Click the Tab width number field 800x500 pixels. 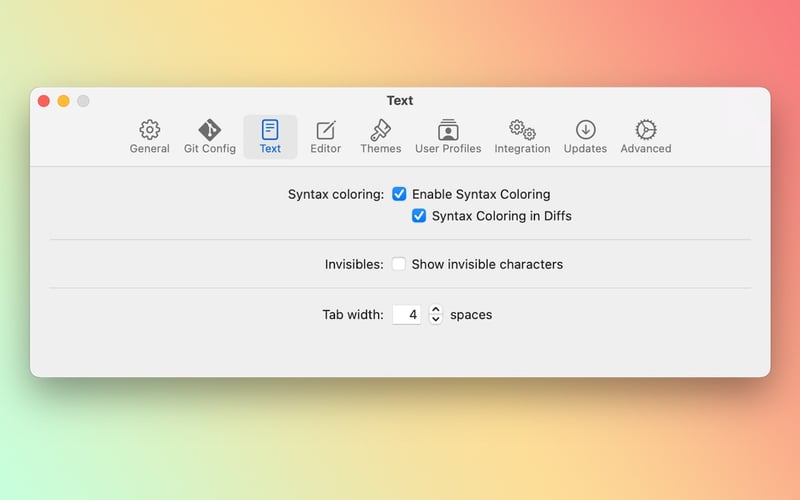coord(407,314)
